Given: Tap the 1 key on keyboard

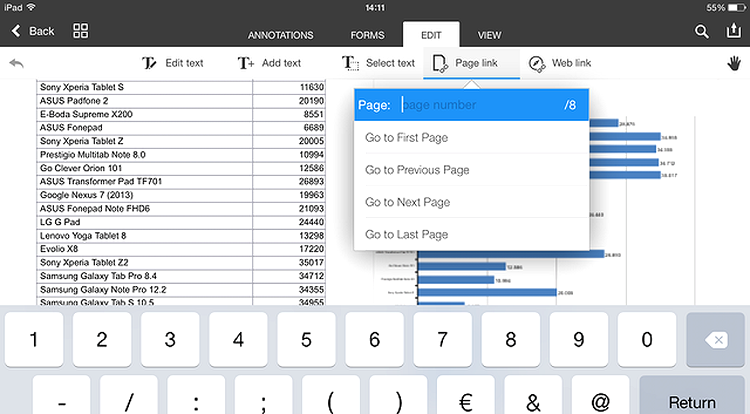Looking at the screenshot, I should 34,339.
